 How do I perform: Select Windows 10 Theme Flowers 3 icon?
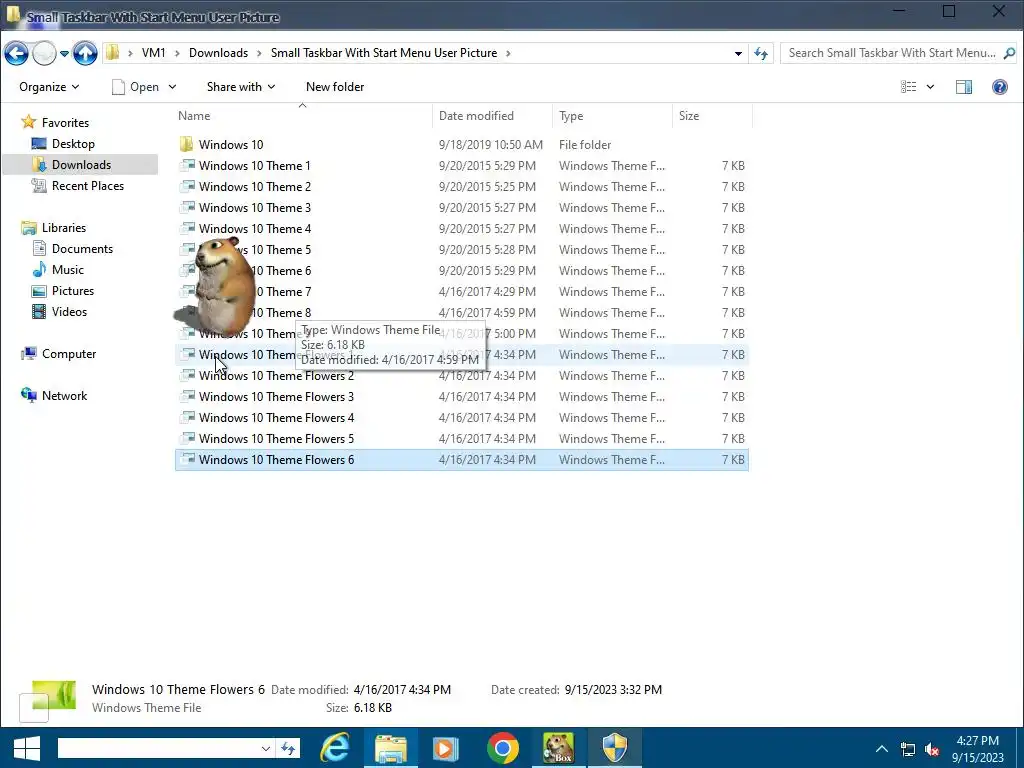tap(187, 396)
